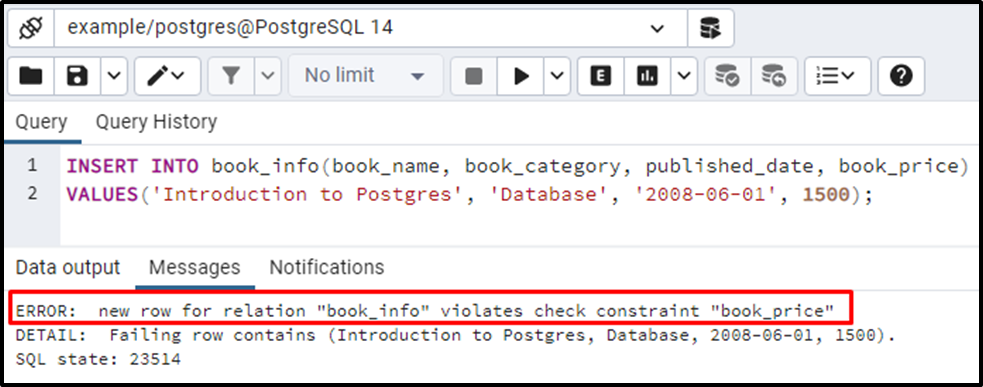Screen dimensions: 983x387
Task: Expand explain options arrow
Action: coord(684,77)
